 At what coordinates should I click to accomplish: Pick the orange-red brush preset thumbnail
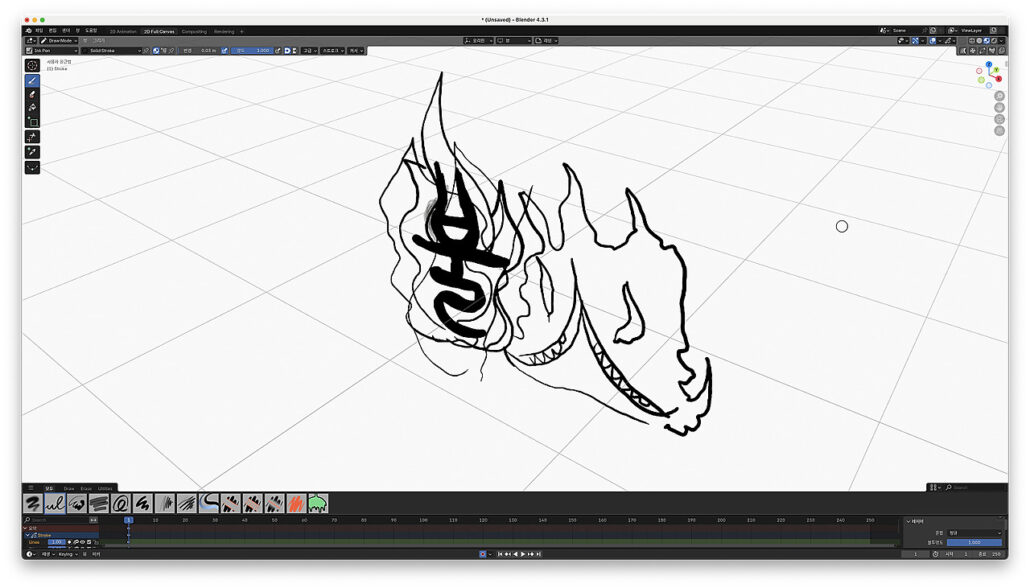click(296, 502)
